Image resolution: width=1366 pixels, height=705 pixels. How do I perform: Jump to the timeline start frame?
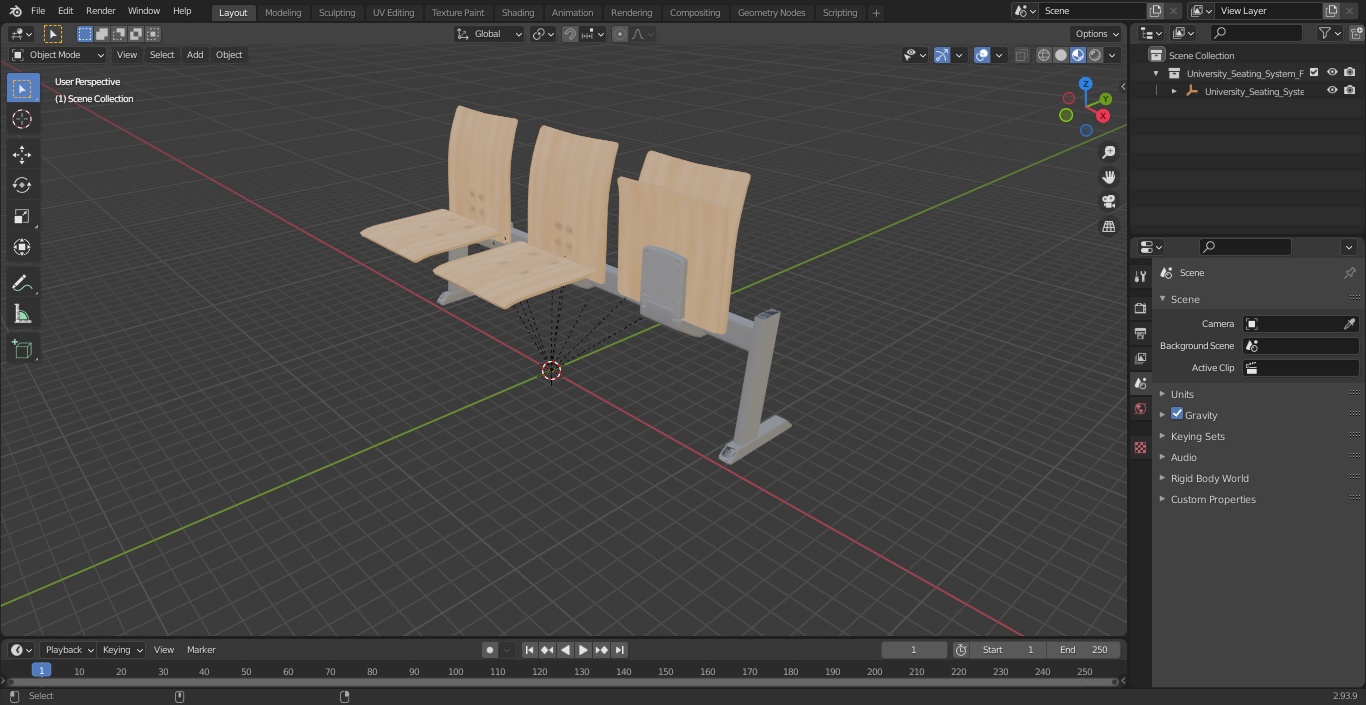point(529,650)
